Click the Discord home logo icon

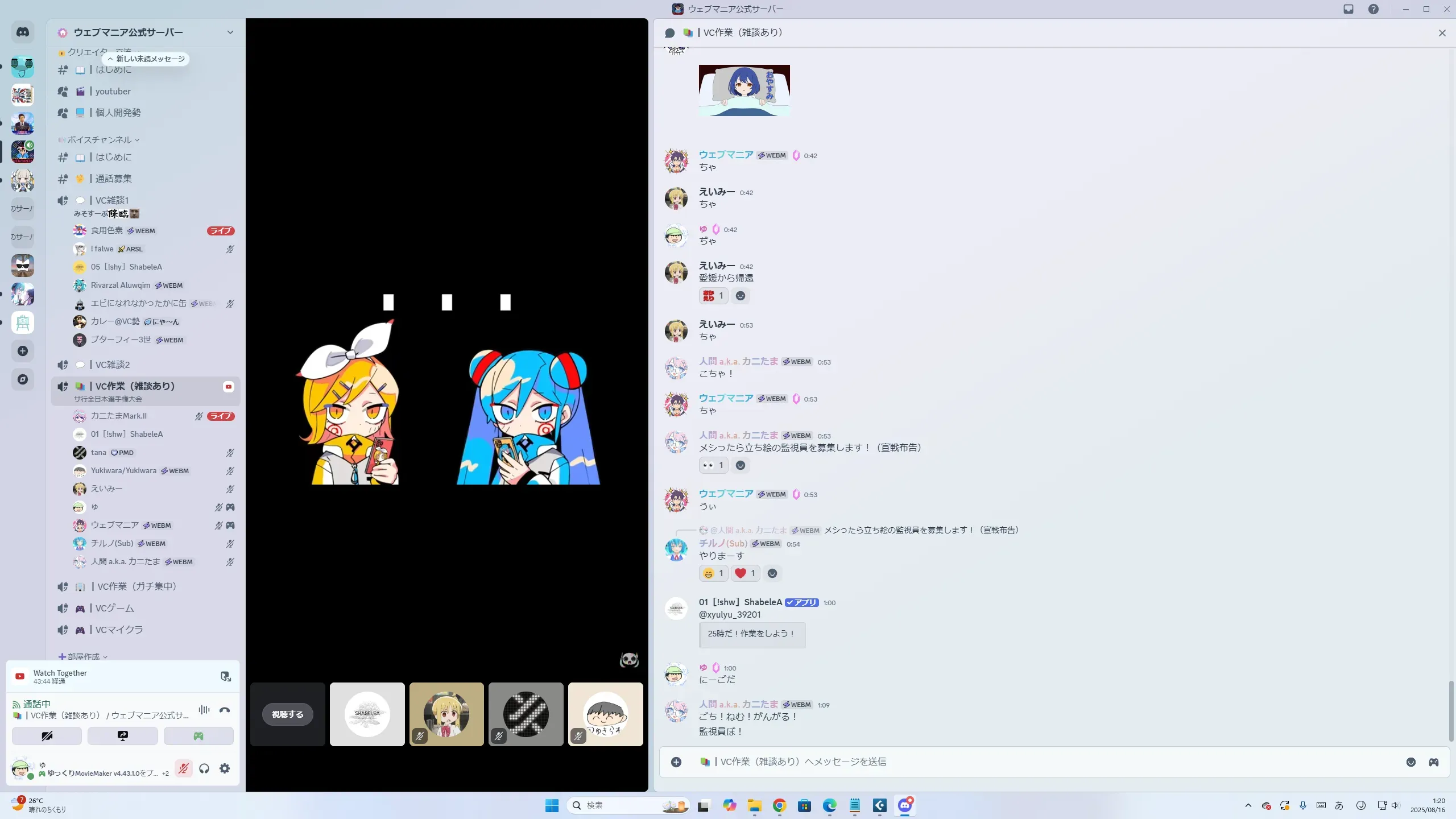point(23,32)
